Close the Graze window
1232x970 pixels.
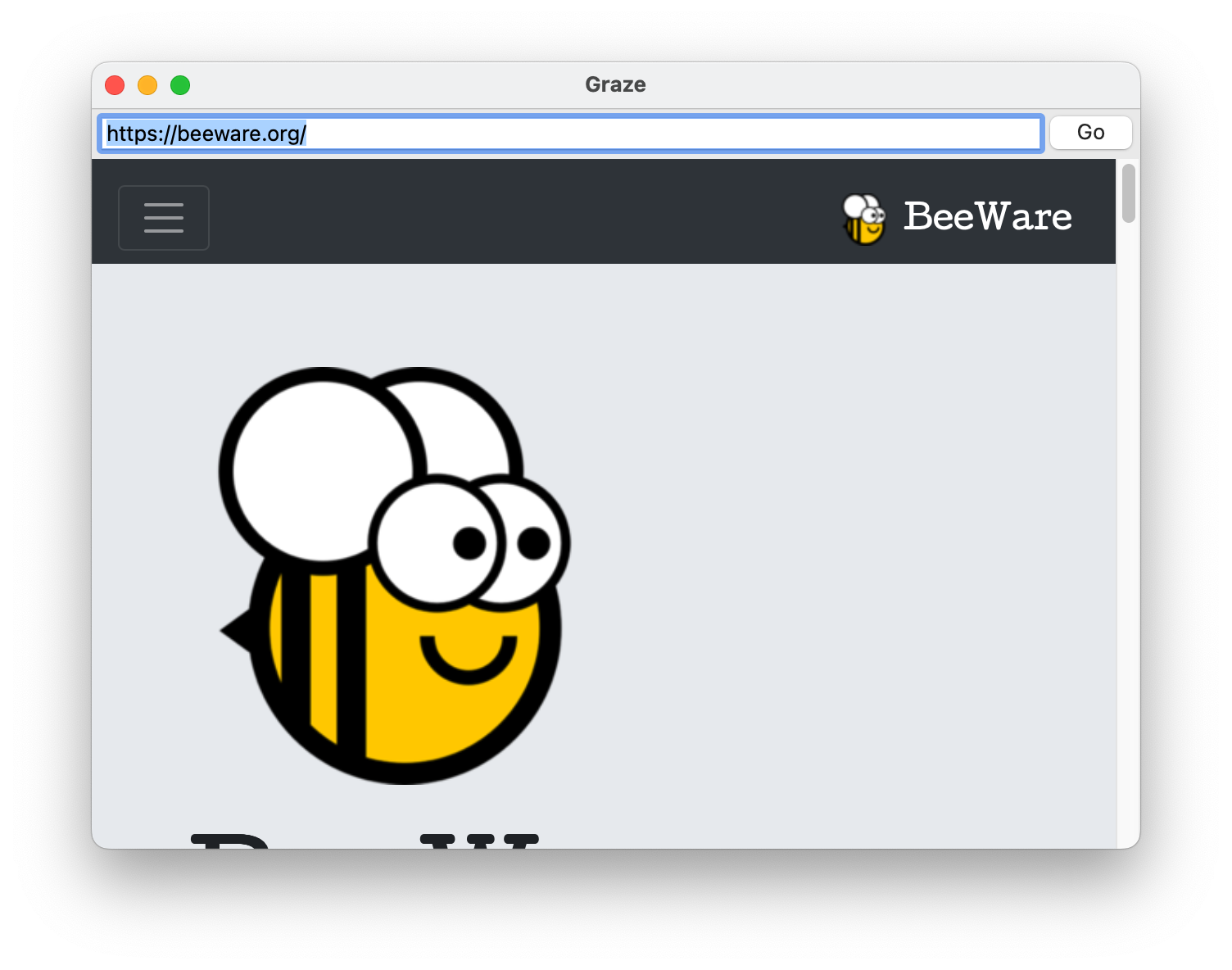pyautogui.click(x=115, y=85)
